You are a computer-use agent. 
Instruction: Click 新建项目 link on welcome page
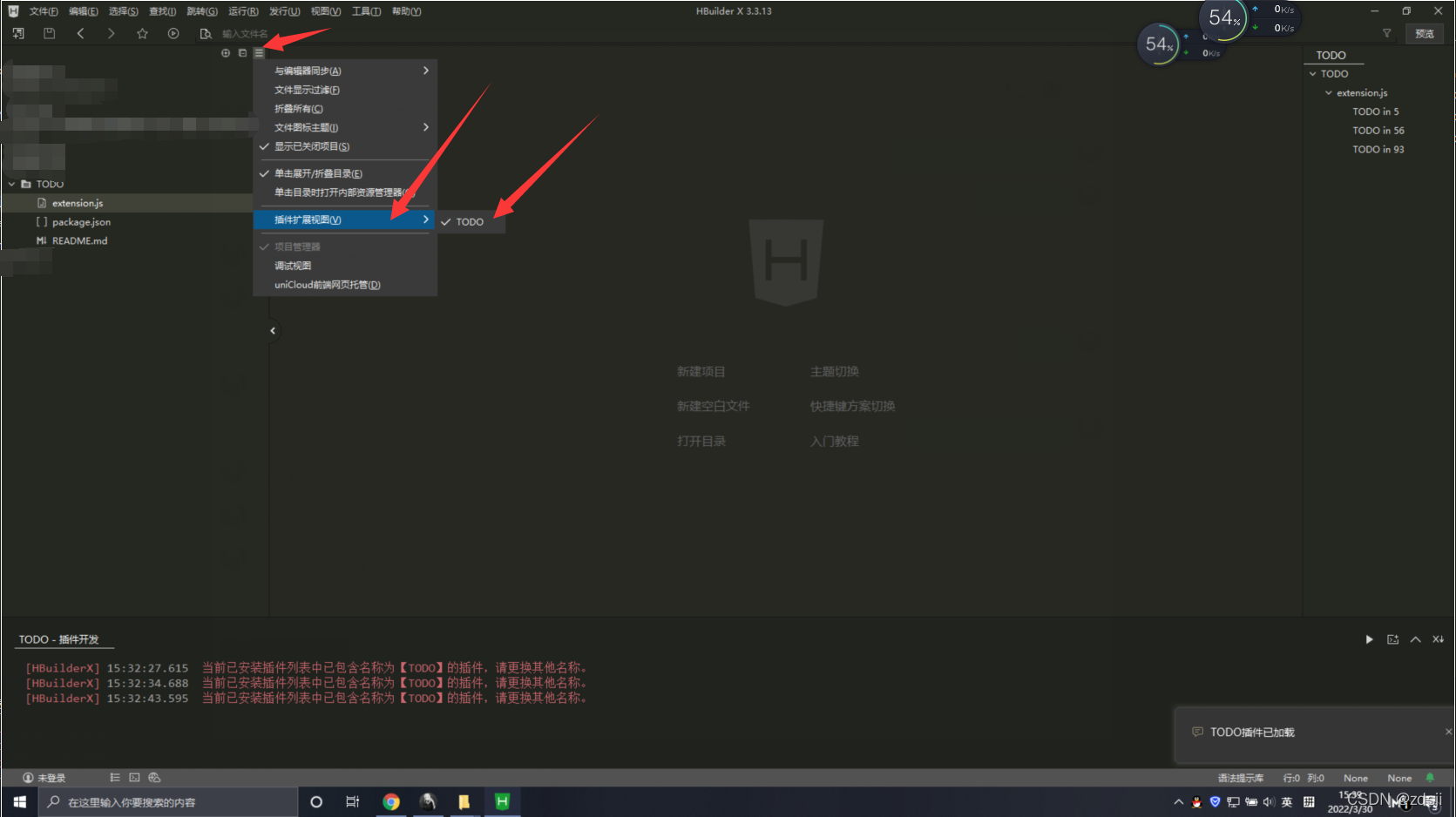coord(701,371)
